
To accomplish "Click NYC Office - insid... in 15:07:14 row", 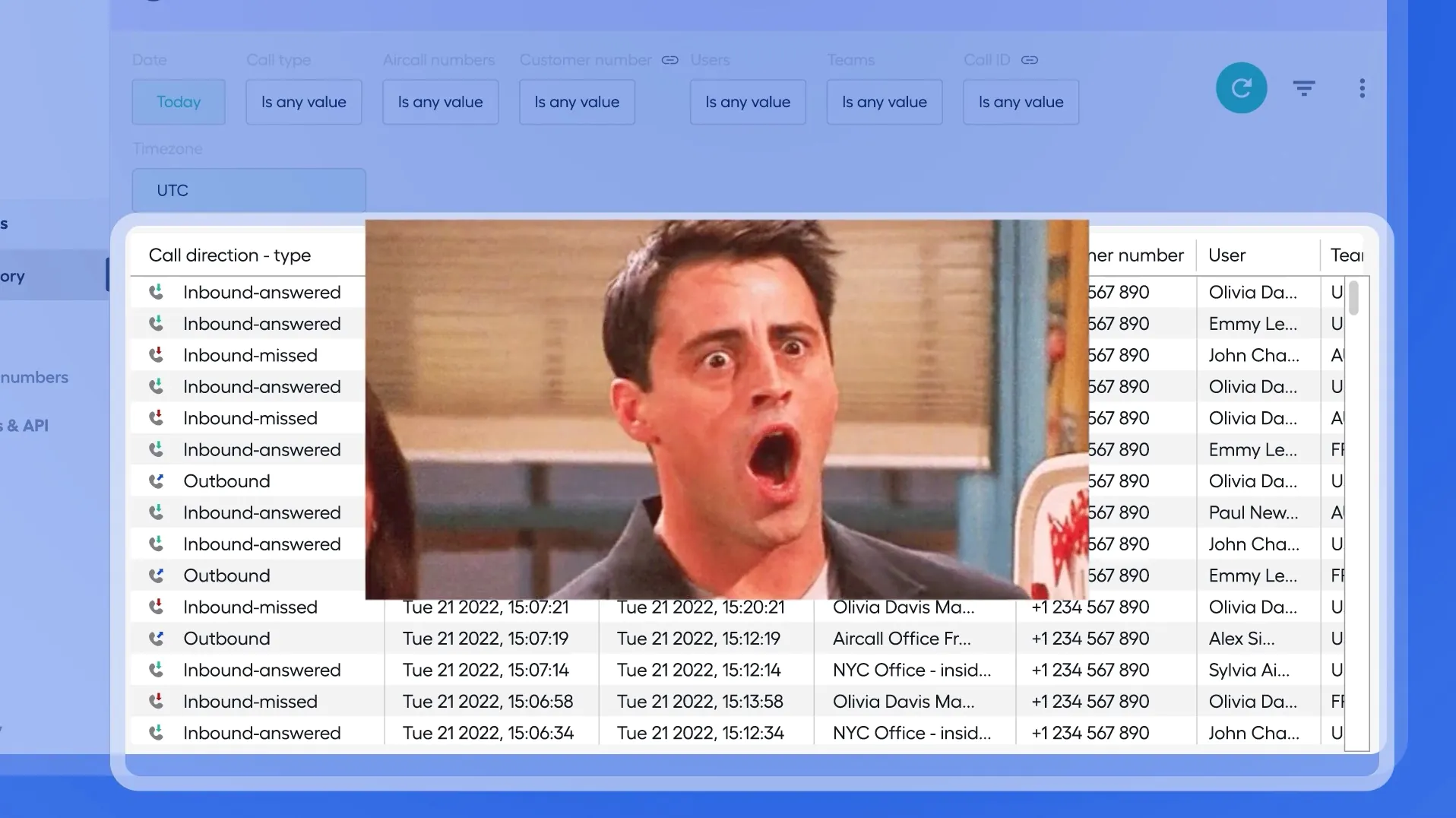I will (912, 670).
